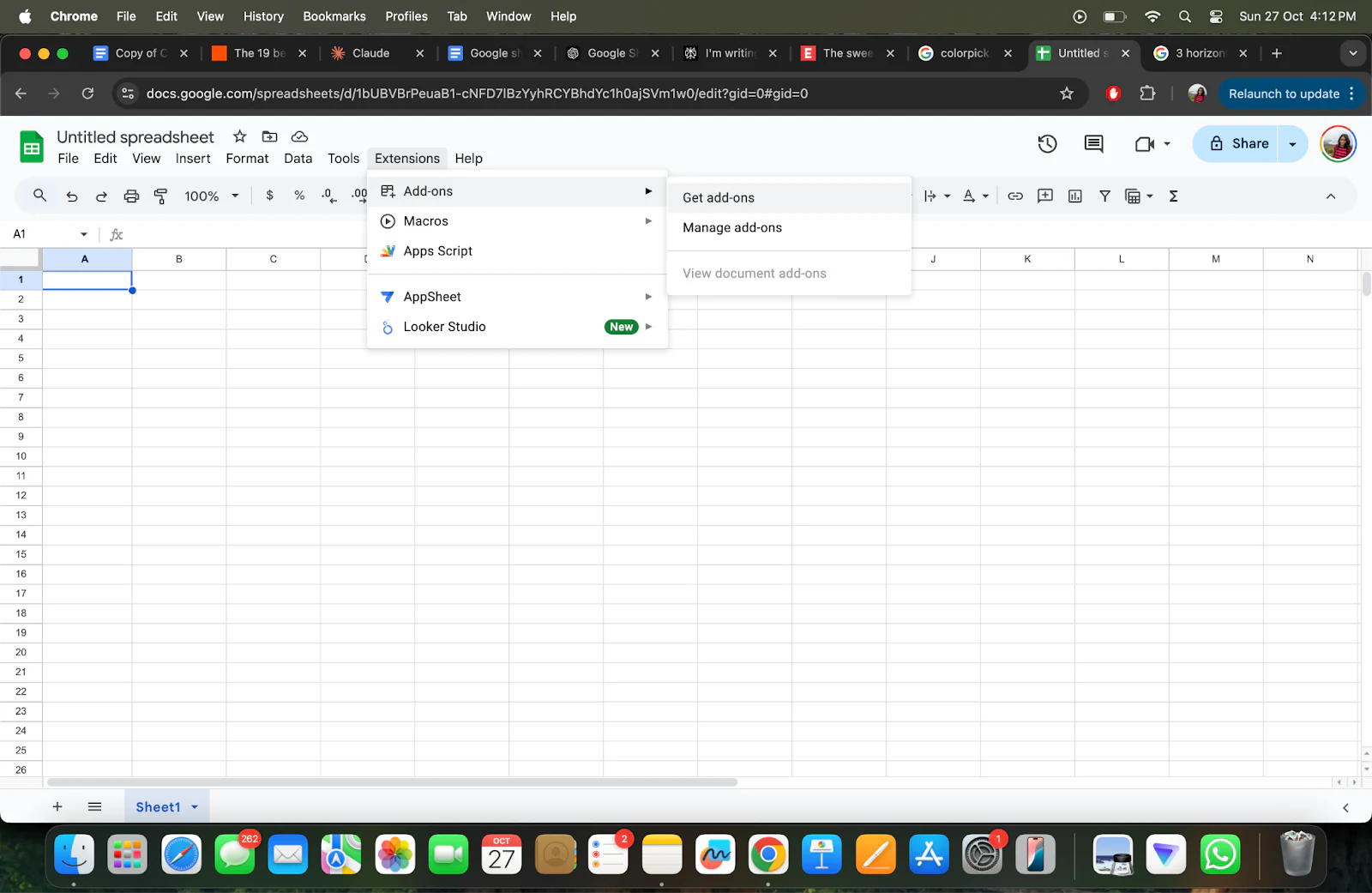The width and height of the screenshot is (1372, 893).
Task: Insert comment icon in toolbar
Action: pyautogui.click(x=1045, y=196)
